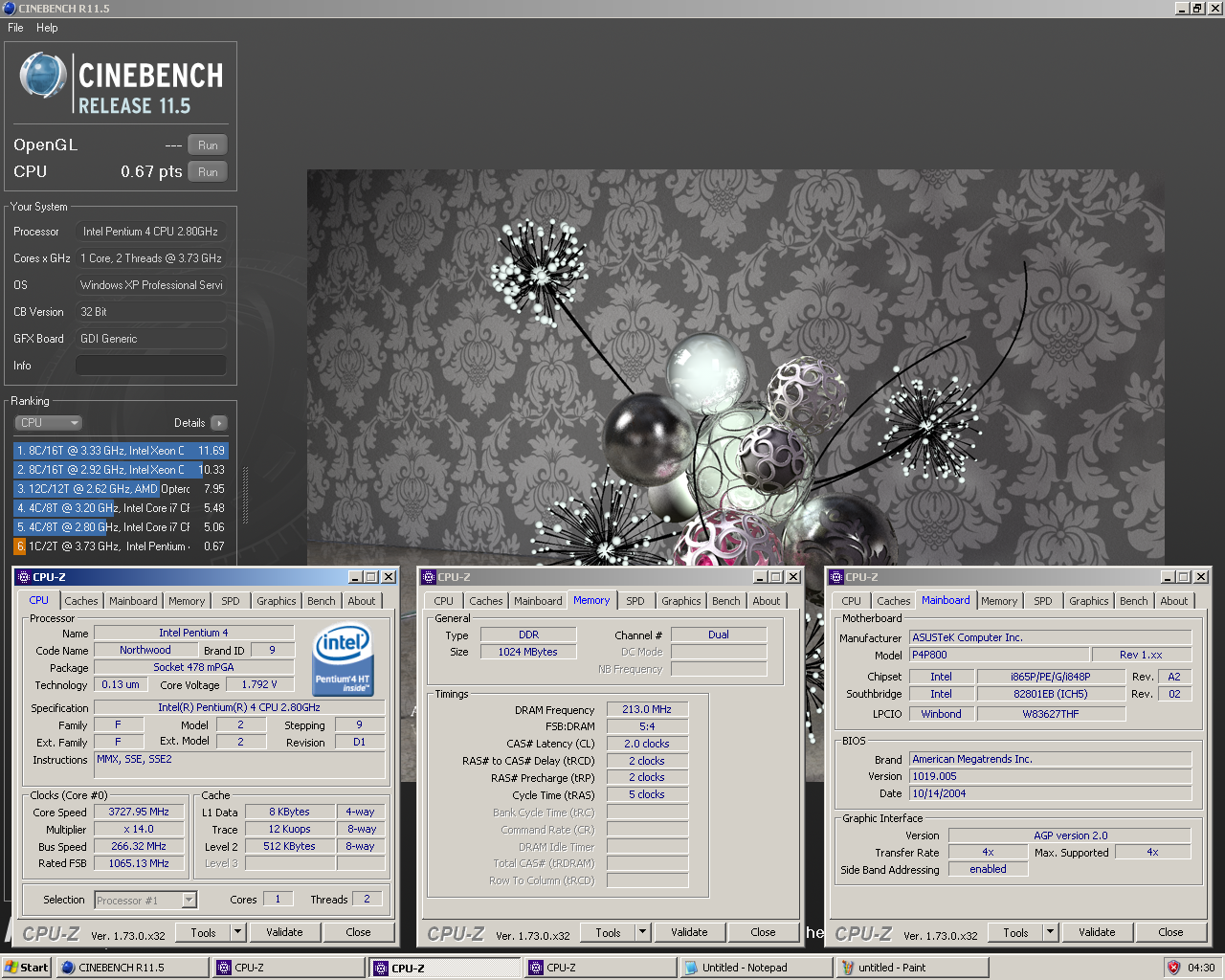Click Cinebench title bar application icon
Image resolution: width=1225 pixels, height=980 pixels.
pos(10,8)
